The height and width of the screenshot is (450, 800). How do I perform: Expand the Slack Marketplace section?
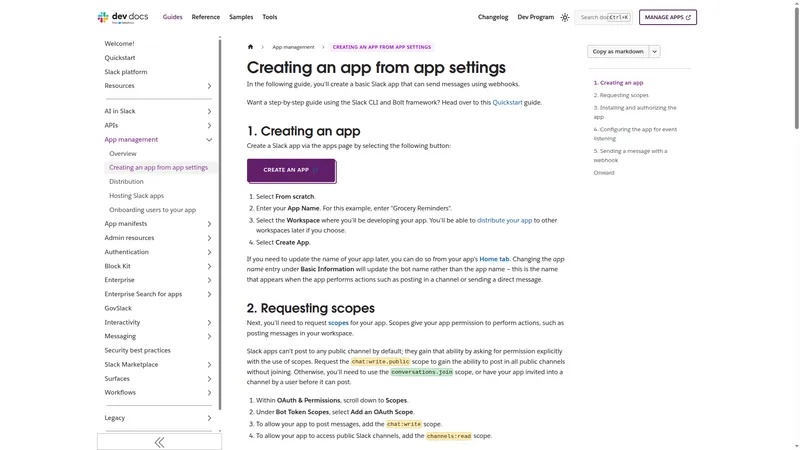coord(209,365)
